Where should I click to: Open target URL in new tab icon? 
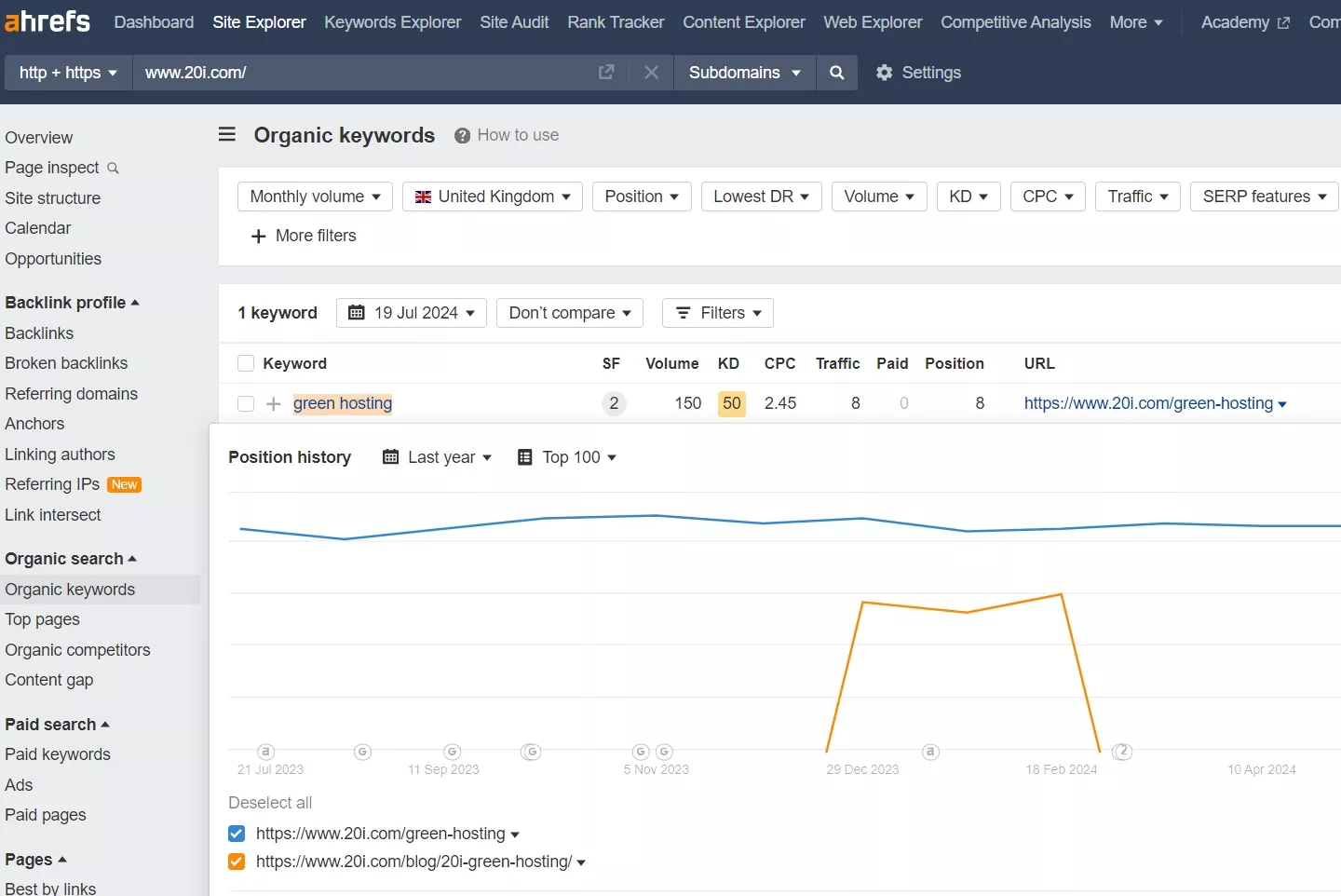[606, 73]
